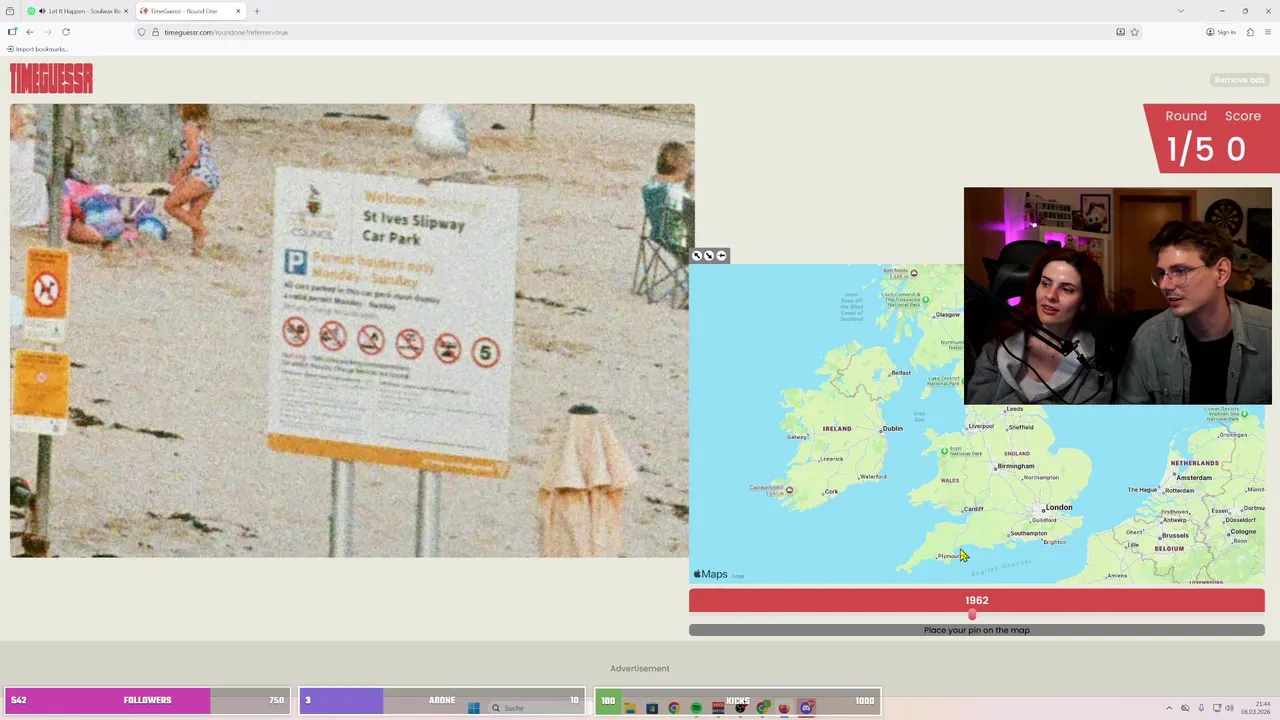Open site info padlock icon
1280x720 pixels.
coord(155,32)
